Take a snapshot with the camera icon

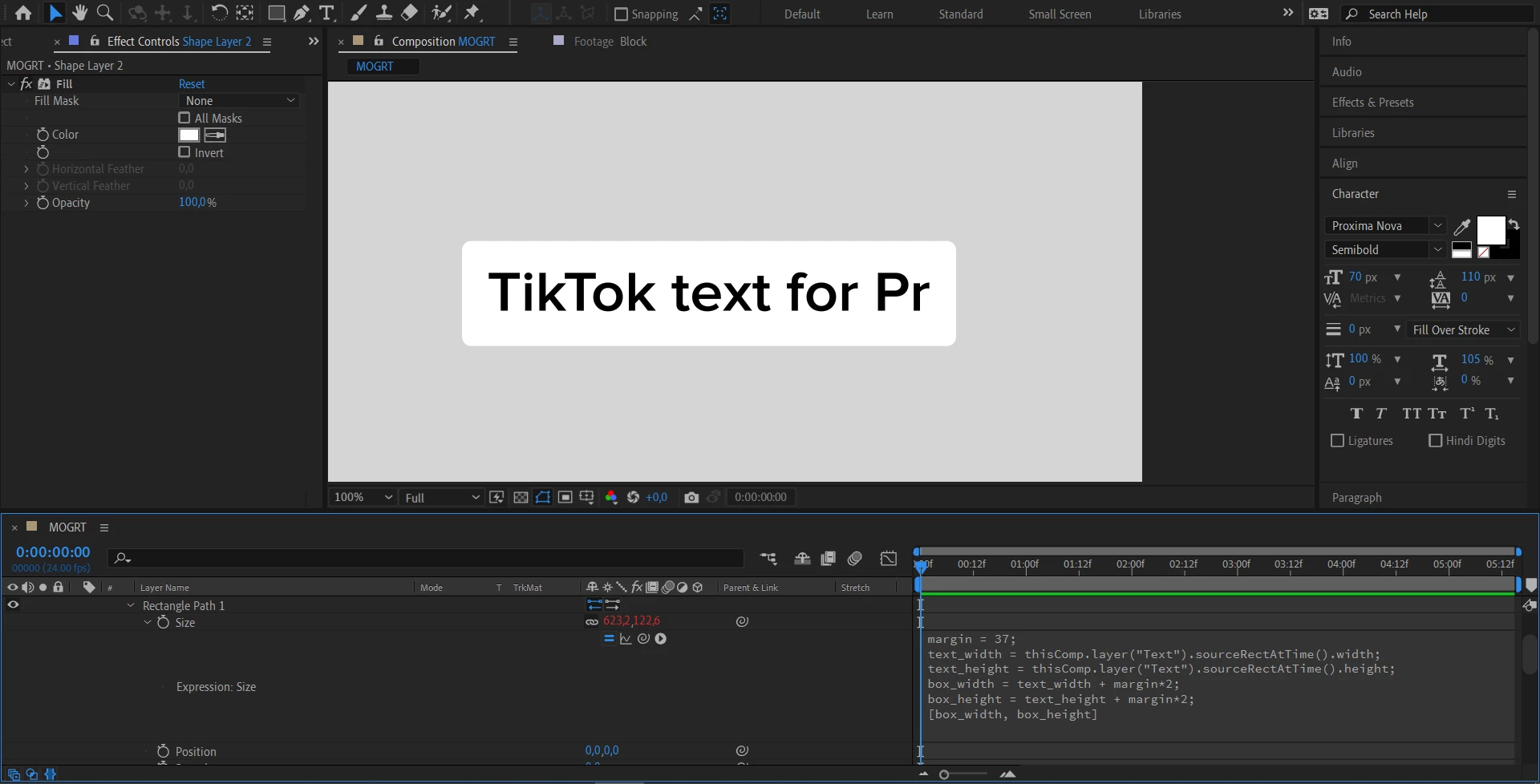(x=691, y=498)
